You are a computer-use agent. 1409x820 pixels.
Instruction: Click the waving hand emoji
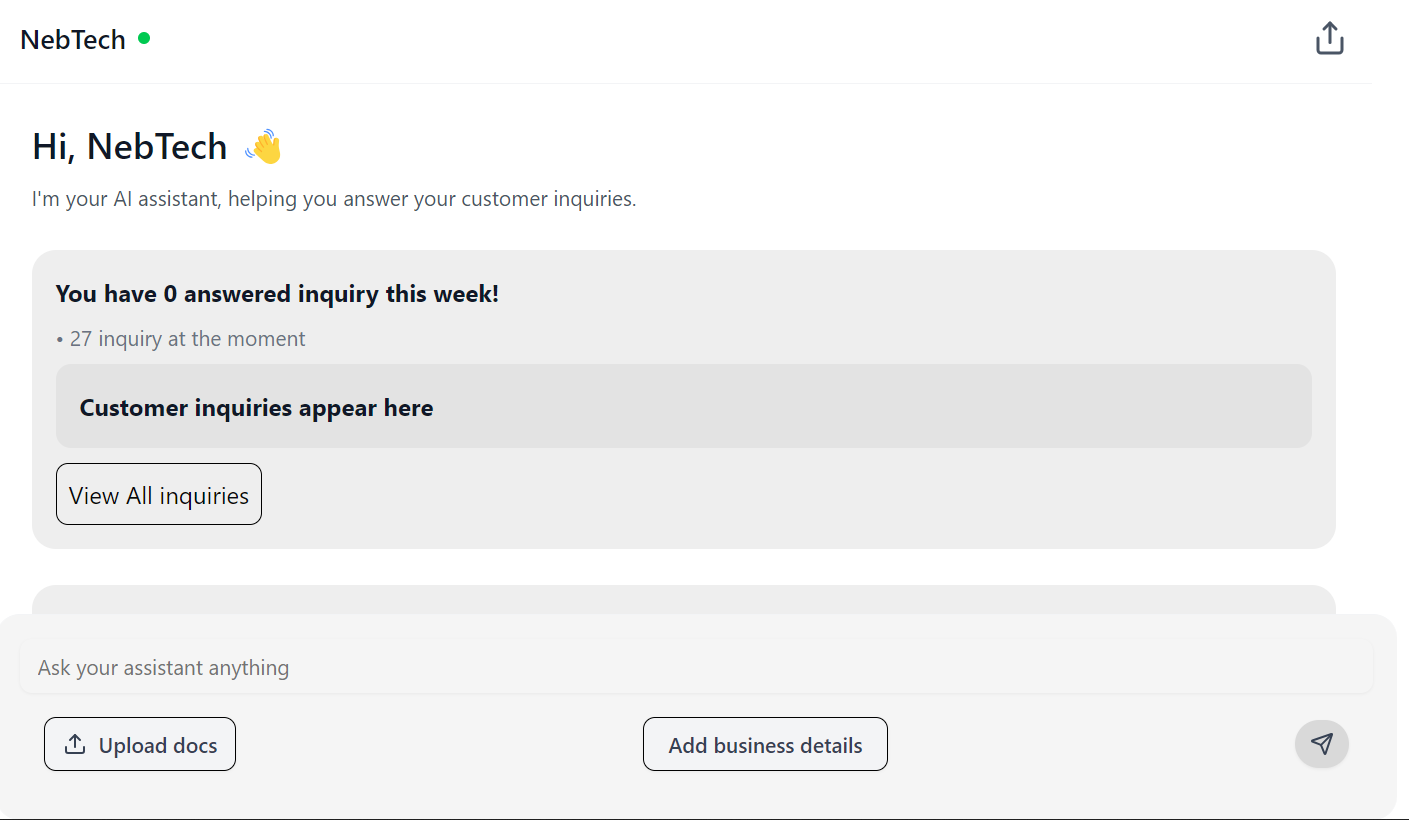(x=264, y=147)
